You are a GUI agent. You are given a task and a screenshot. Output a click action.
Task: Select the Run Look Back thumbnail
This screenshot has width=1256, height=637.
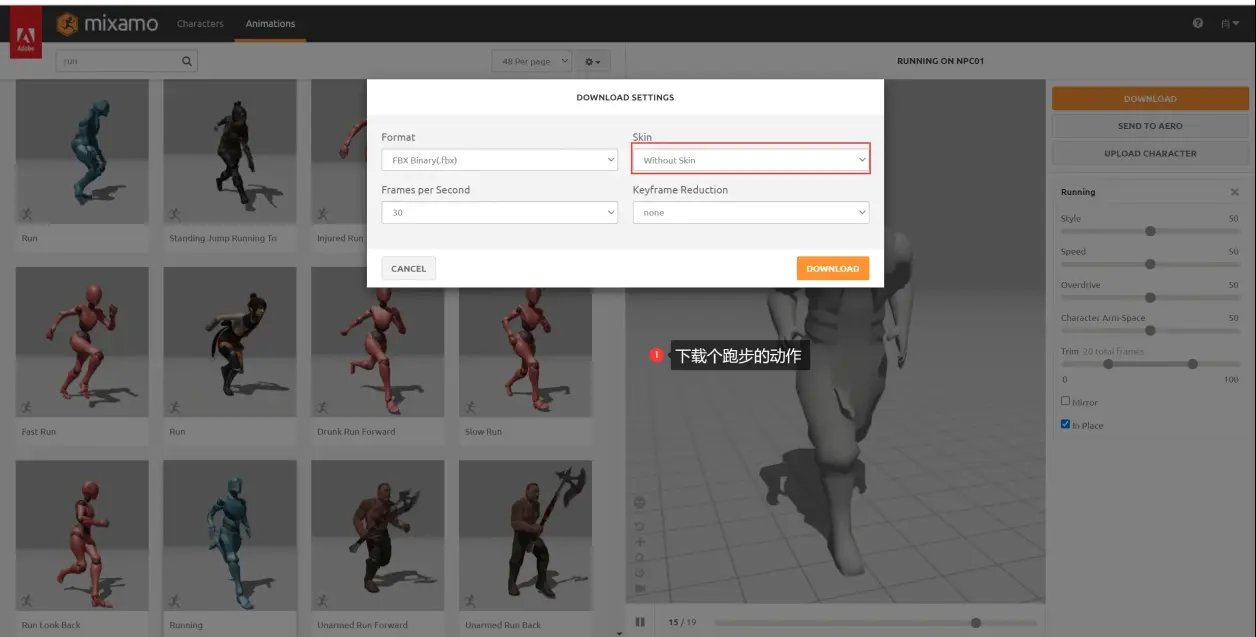(82, 535)
